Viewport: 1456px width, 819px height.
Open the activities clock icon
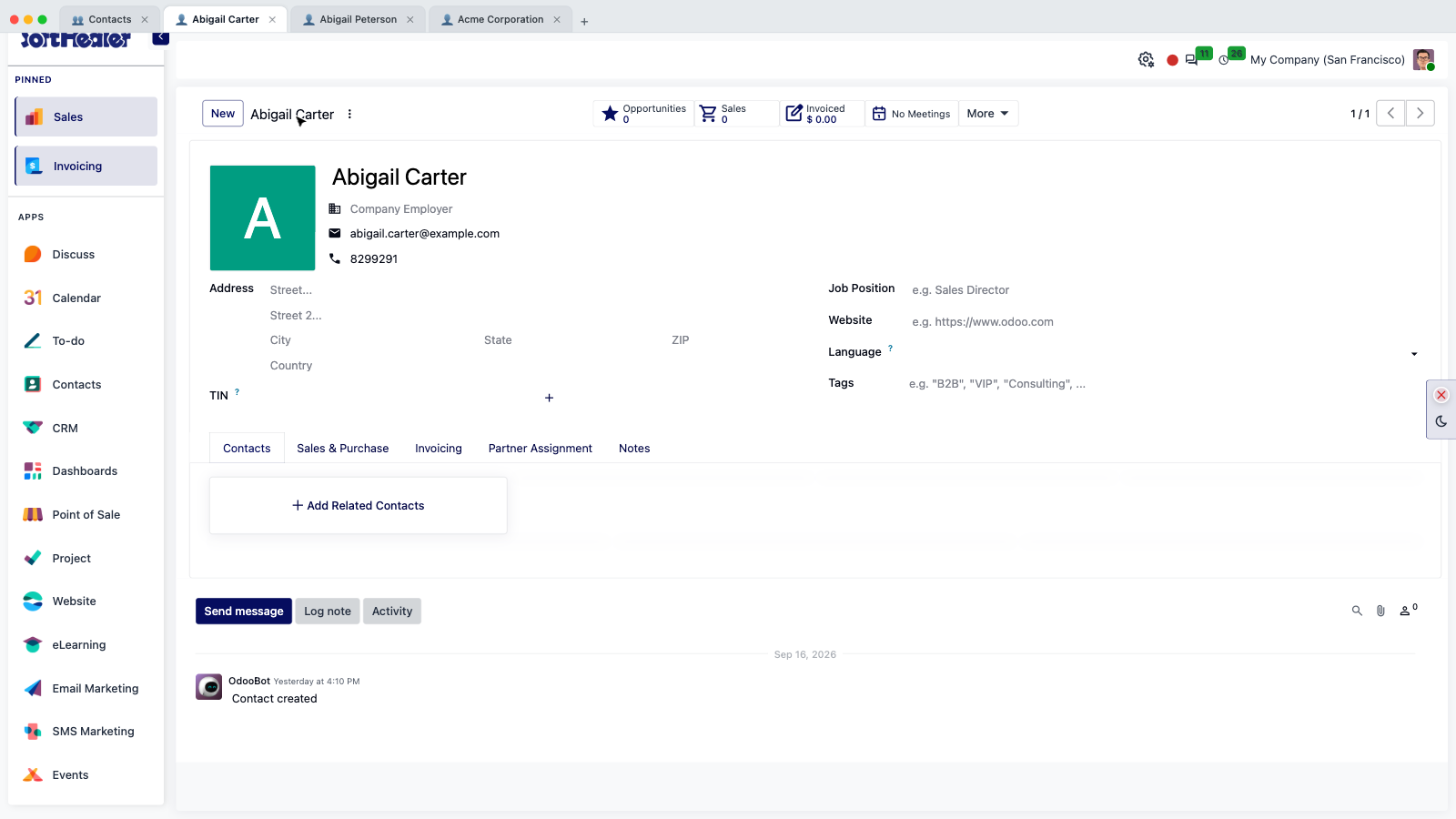coord(1225,60)
